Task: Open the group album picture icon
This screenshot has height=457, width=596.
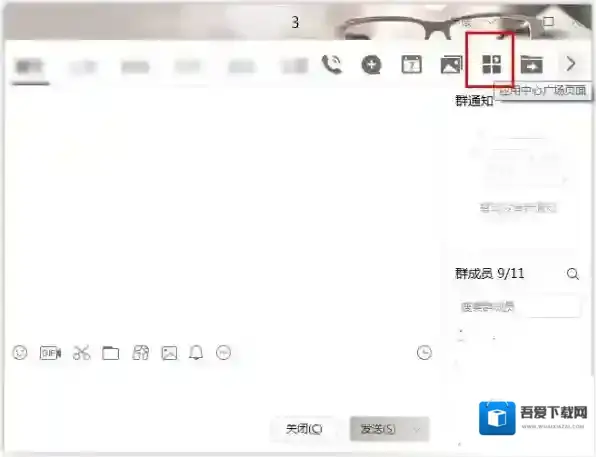Action: (x=451, y=64)
